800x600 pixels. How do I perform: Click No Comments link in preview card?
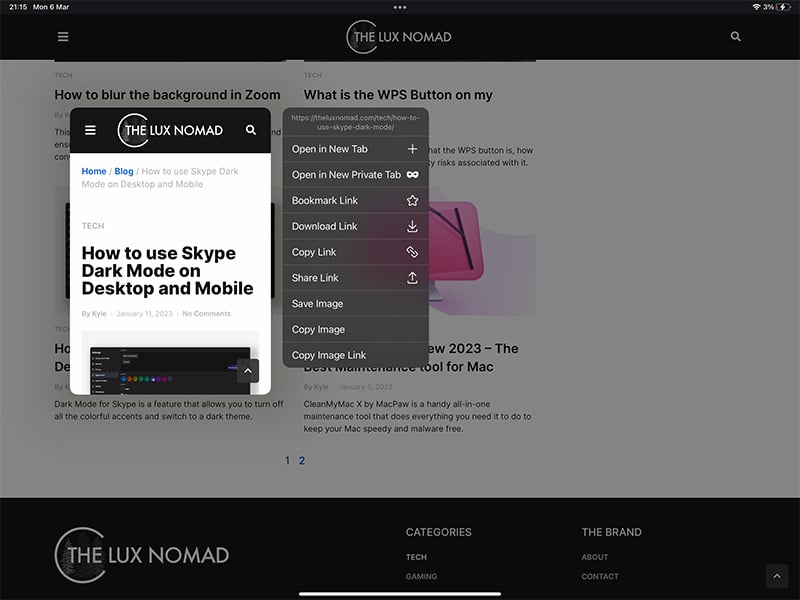[x=207, y=313]
